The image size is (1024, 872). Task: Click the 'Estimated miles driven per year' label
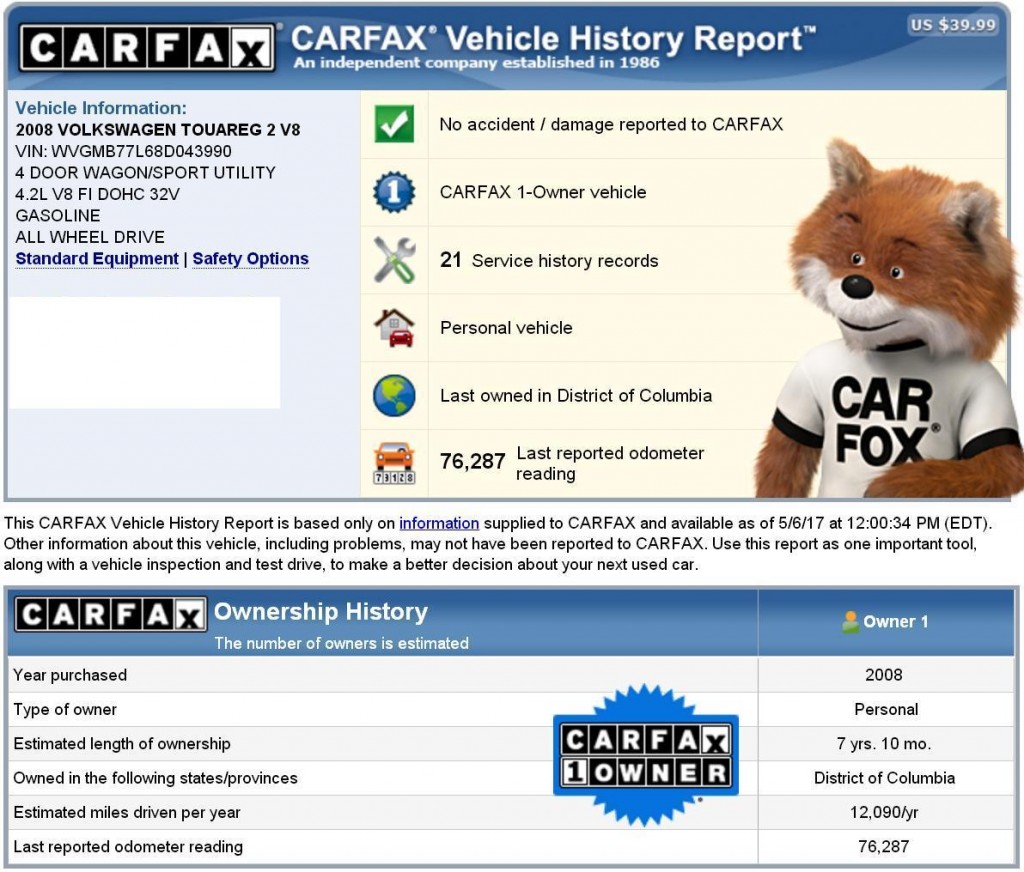[x=127, y=813]
